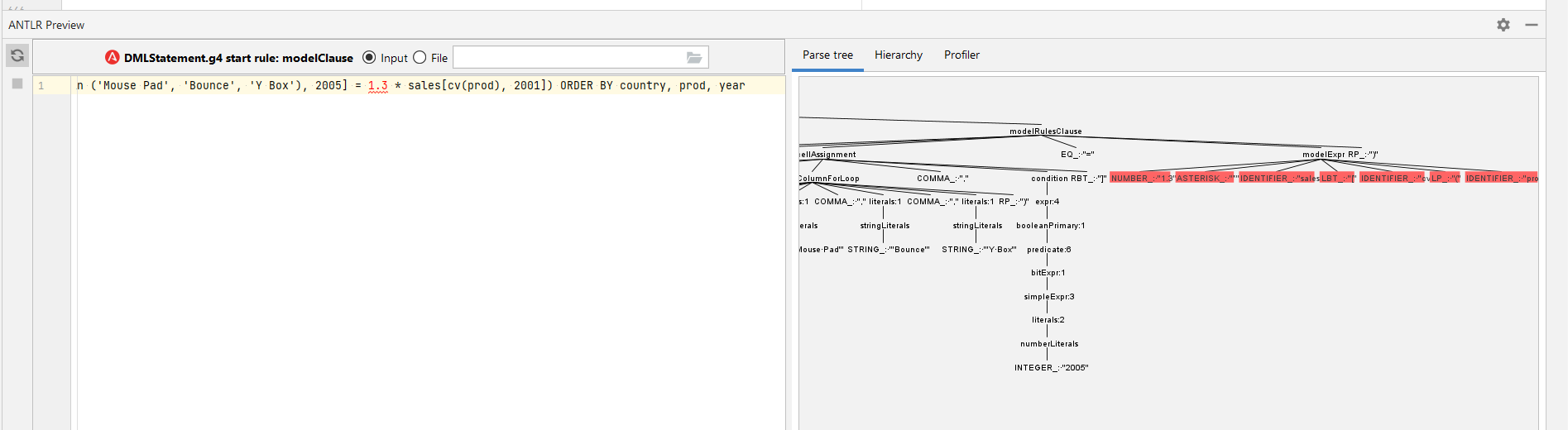Open the Profiler tab

tap(961, 55)
